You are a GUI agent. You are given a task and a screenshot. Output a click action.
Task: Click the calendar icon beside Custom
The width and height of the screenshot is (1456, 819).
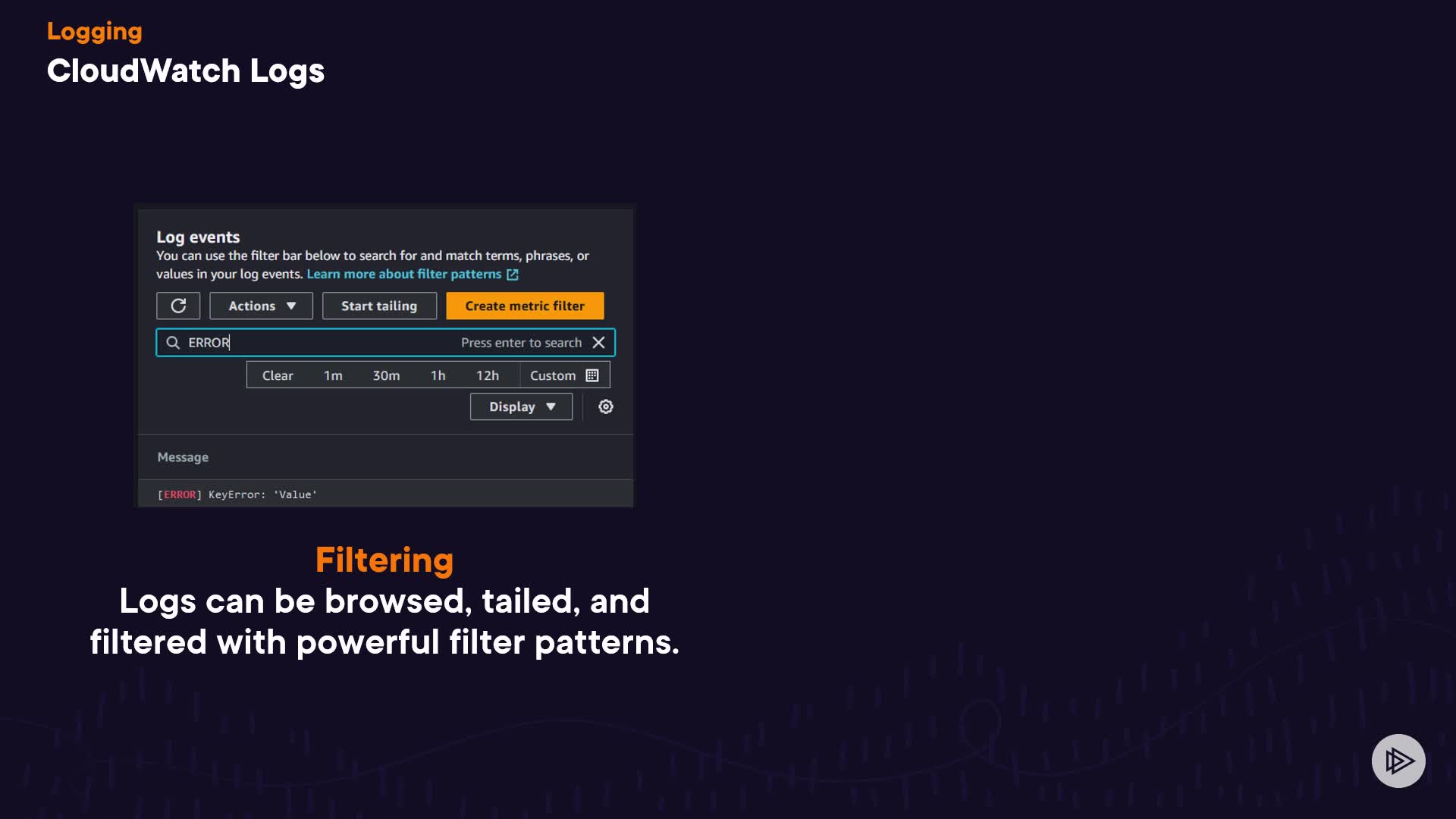click(x=592, y=375)
